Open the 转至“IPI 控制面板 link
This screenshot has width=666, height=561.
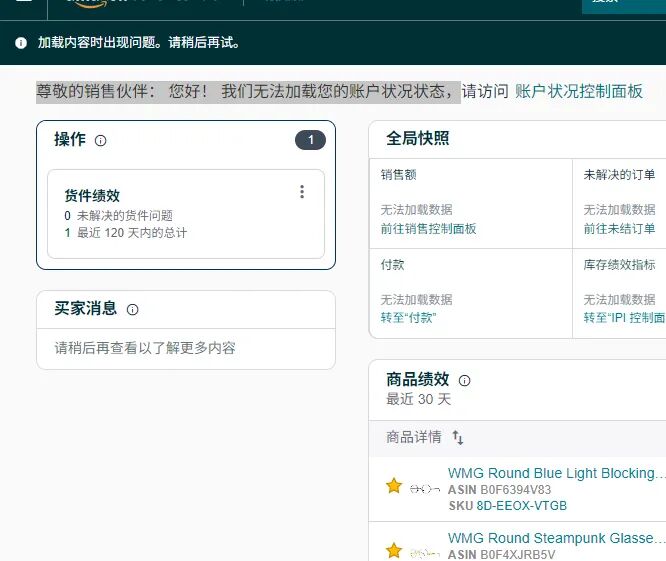point(624,318)
